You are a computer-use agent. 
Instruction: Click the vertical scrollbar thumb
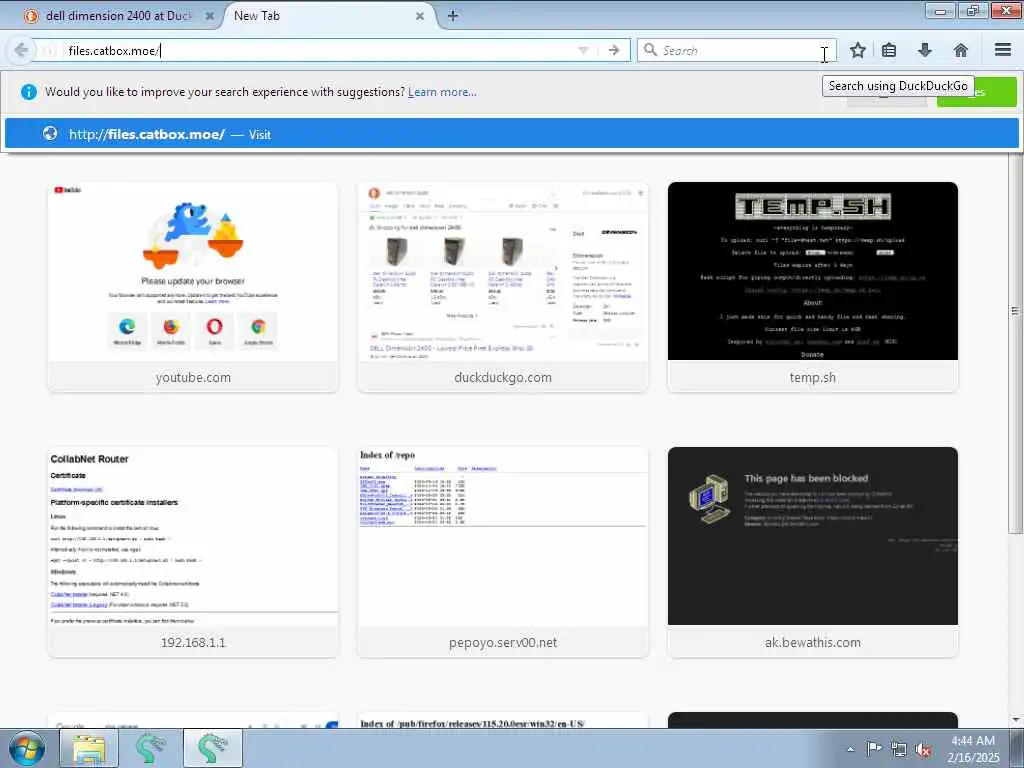tap(1016, 343)
